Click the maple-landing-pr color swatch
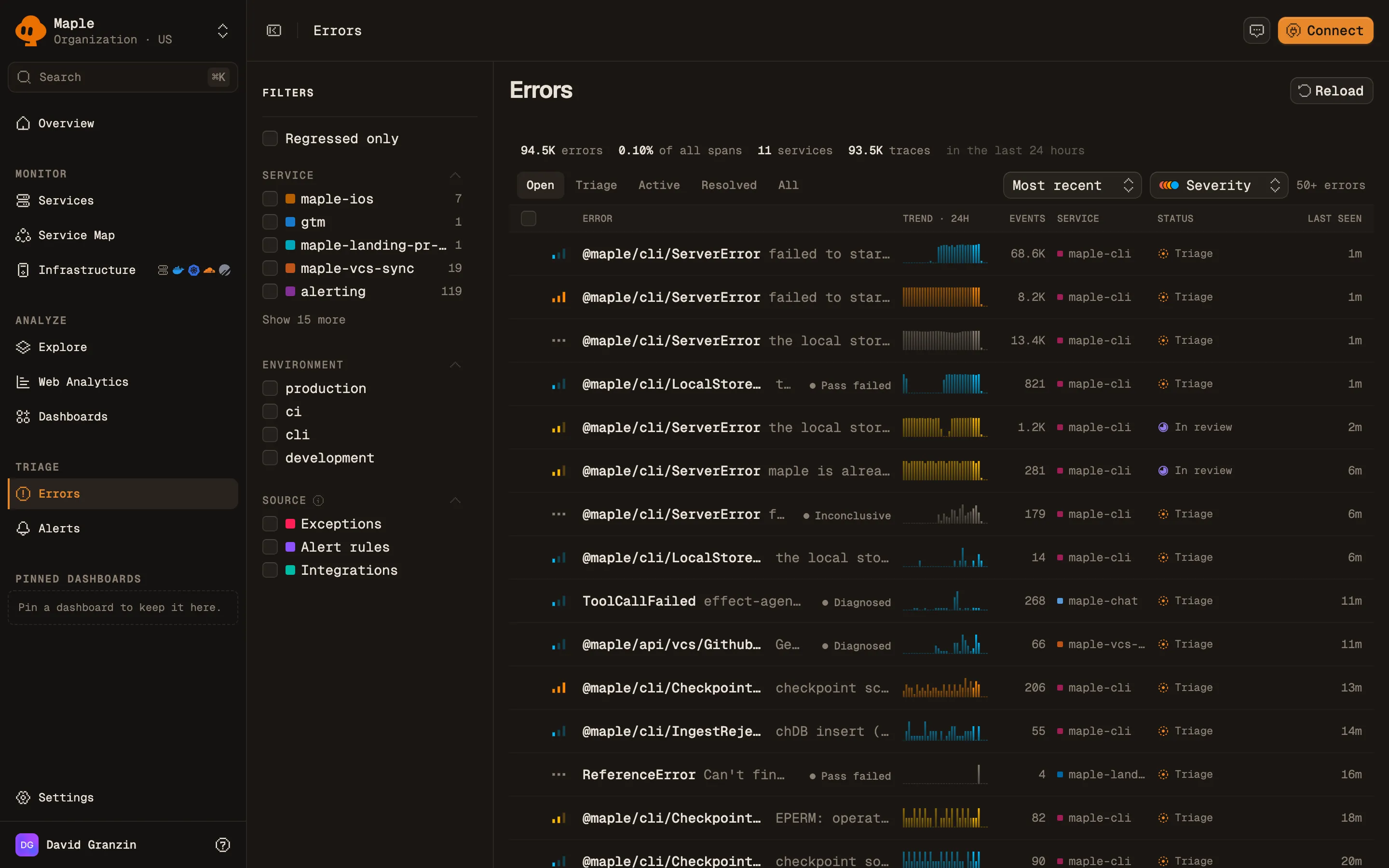Image resolution: width=1389 pixels, height=868 pixels. pyautogui.click(x=290, y=245)
